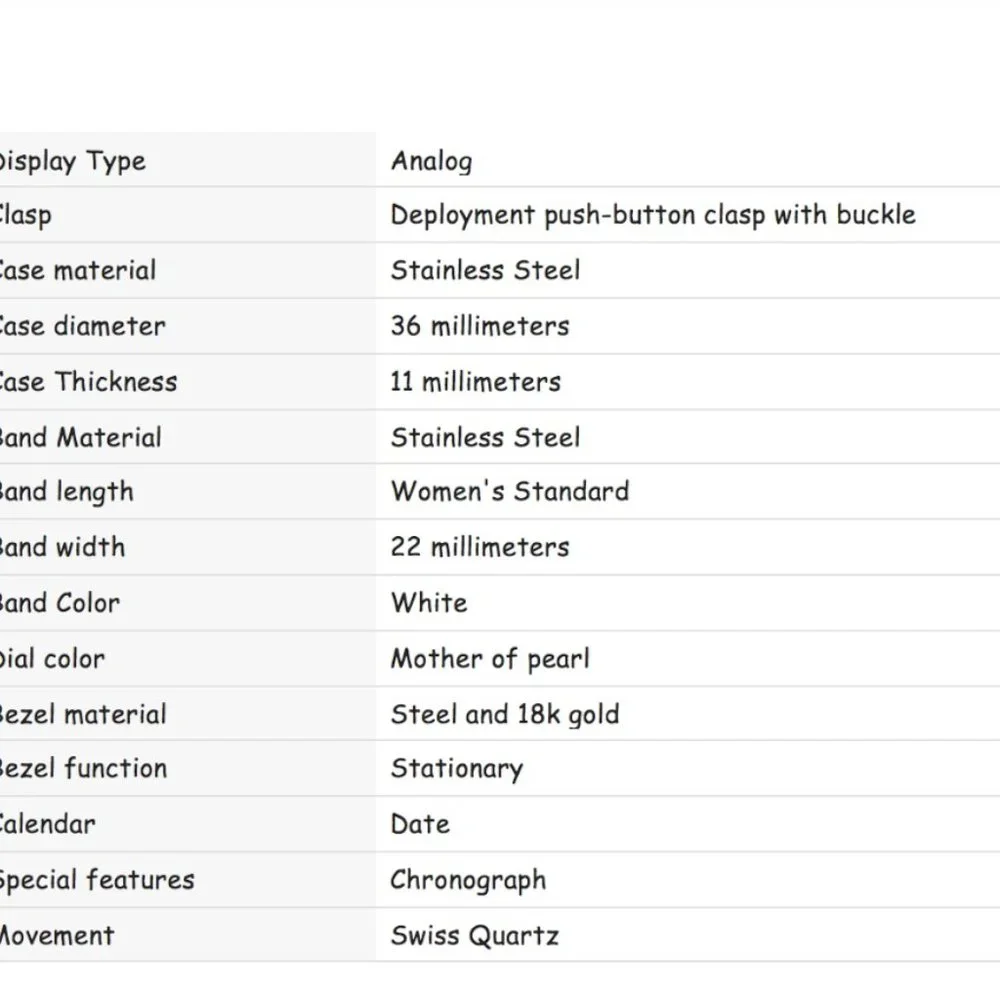Screen dimensions: 1000x1000
Task: Click the Analog display type value
Action: click(432, 161)
